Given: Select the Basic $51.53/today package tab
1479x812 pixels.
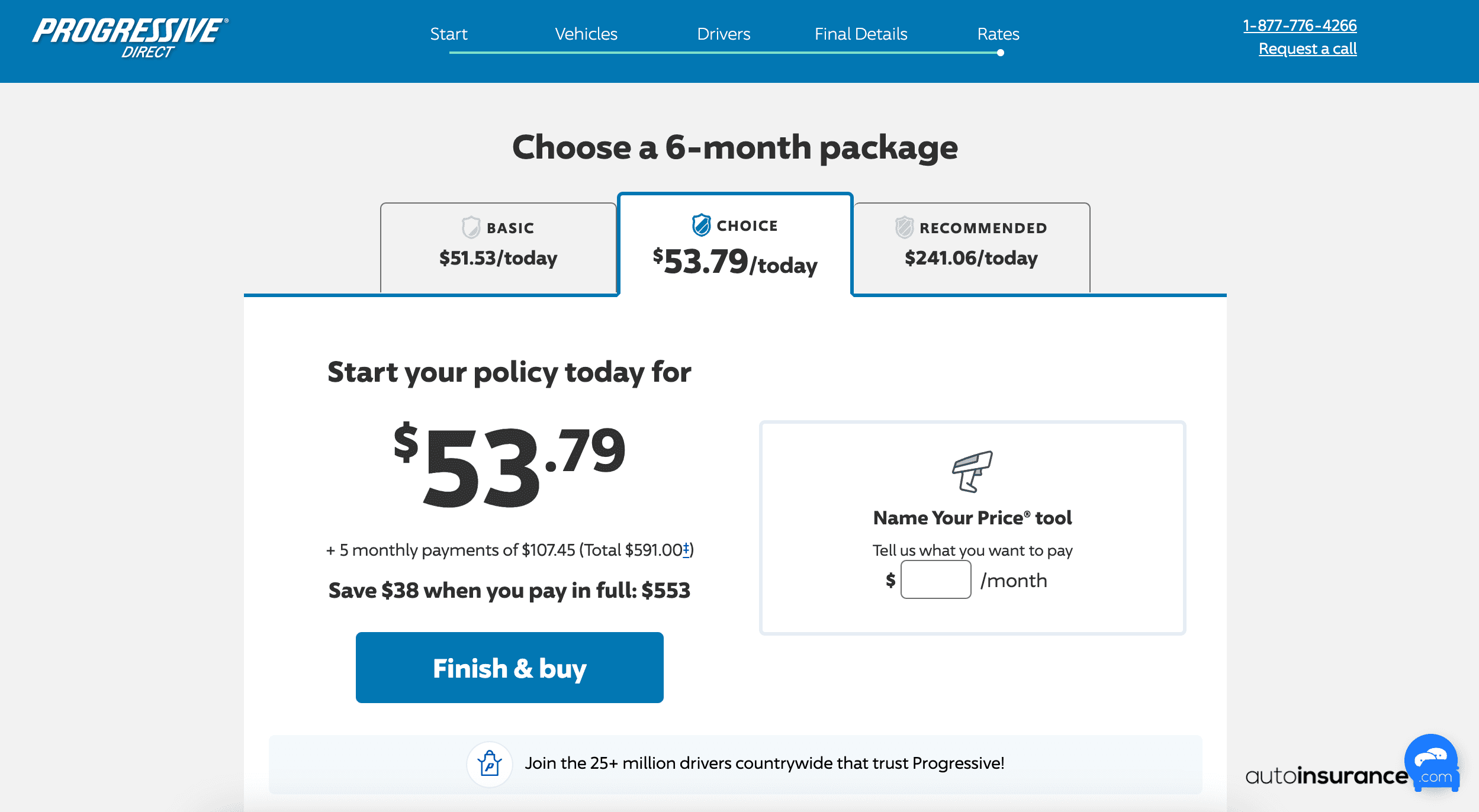Looking at the screenshot, I should pyautogui.click(x=499, y=247).
